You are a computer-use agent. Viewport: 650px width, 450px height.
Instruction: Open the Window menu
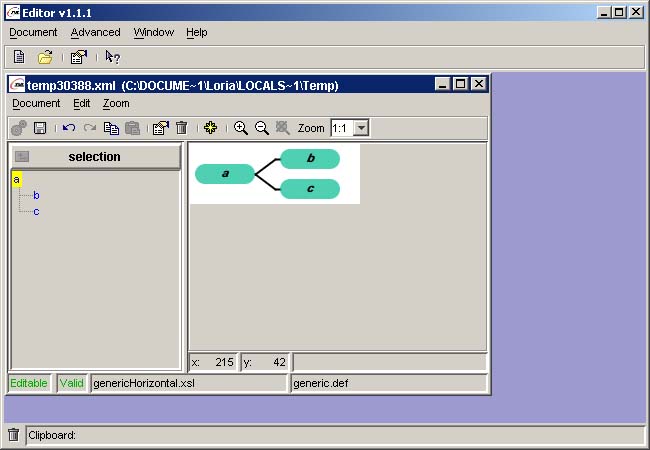(154, 32)
